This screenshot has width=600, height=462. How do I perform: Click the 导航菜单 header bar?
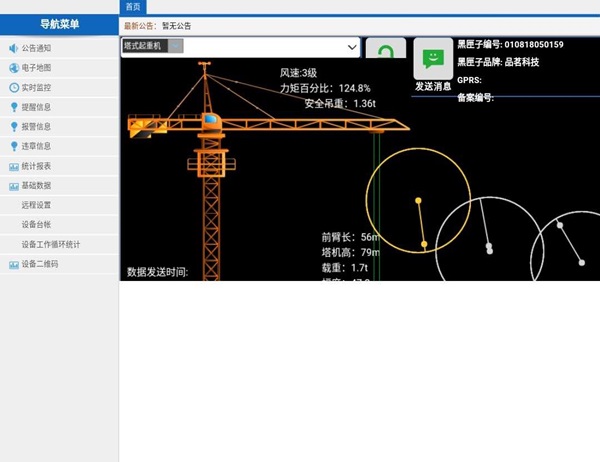click(x=59, y=25)
